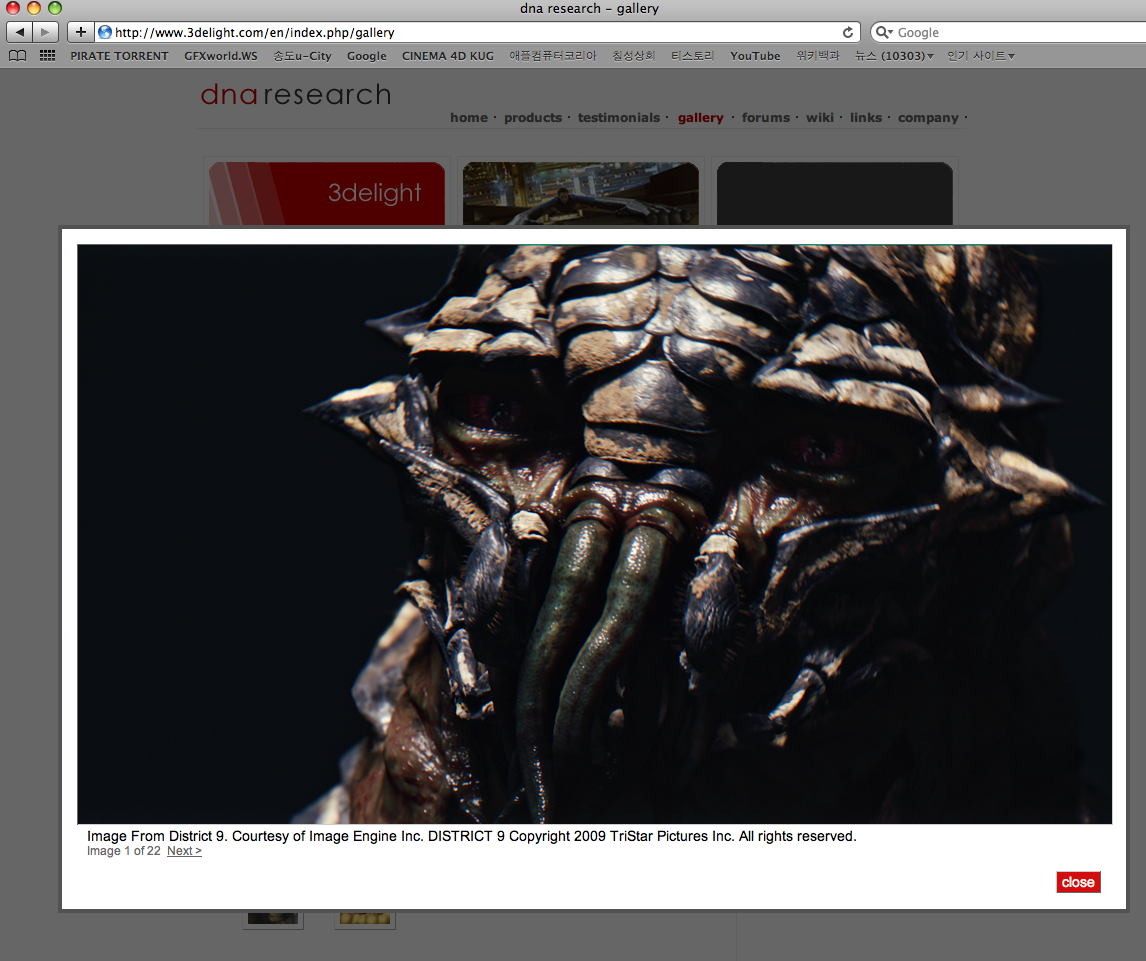Go forward with the browser forward arrow
The image size is (1146, 961).
(x=45, y=32)
